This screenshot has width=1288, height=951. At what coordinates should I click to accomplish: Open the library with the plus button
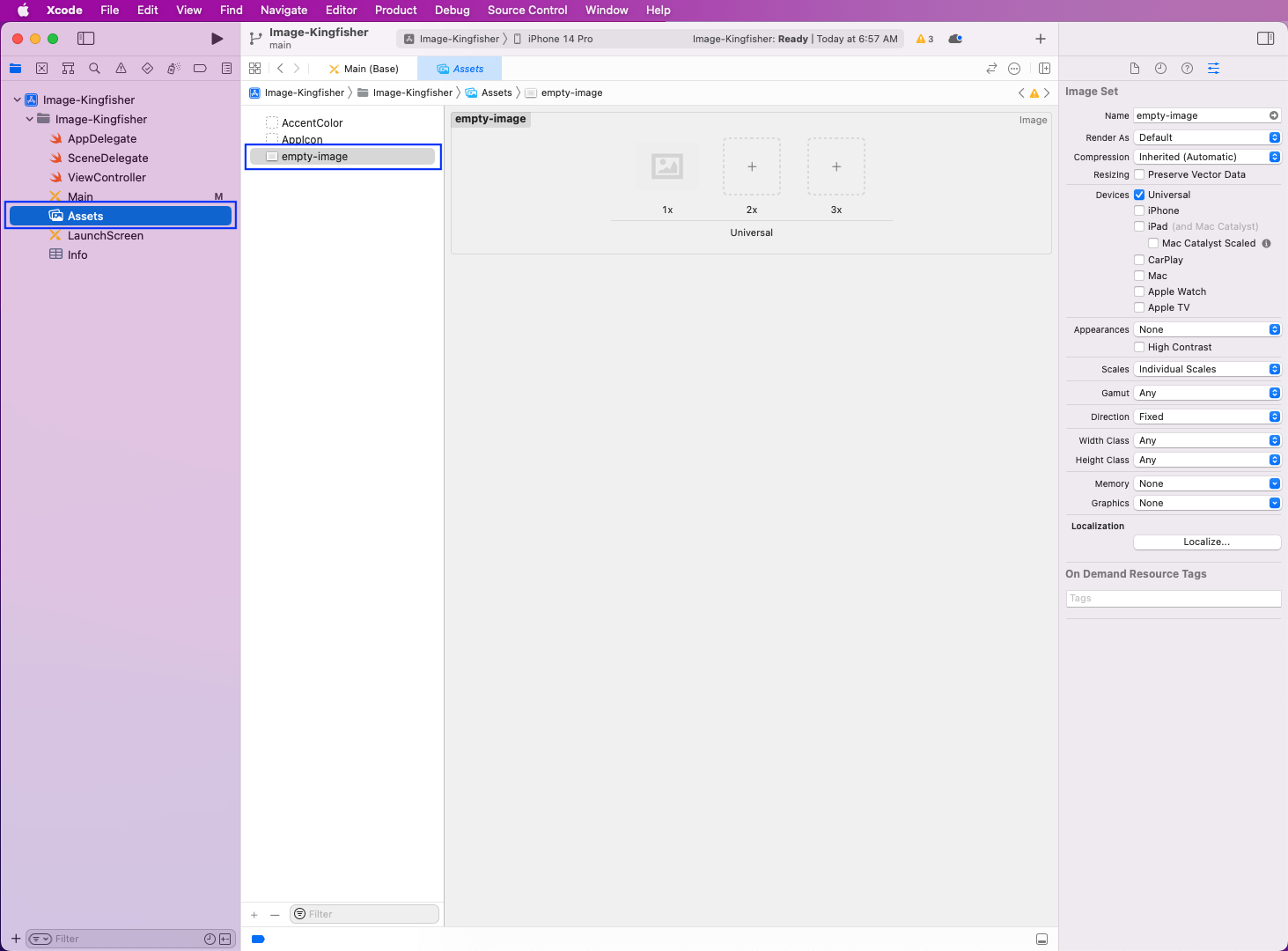pyautogui.click(x=1040, y=39)
